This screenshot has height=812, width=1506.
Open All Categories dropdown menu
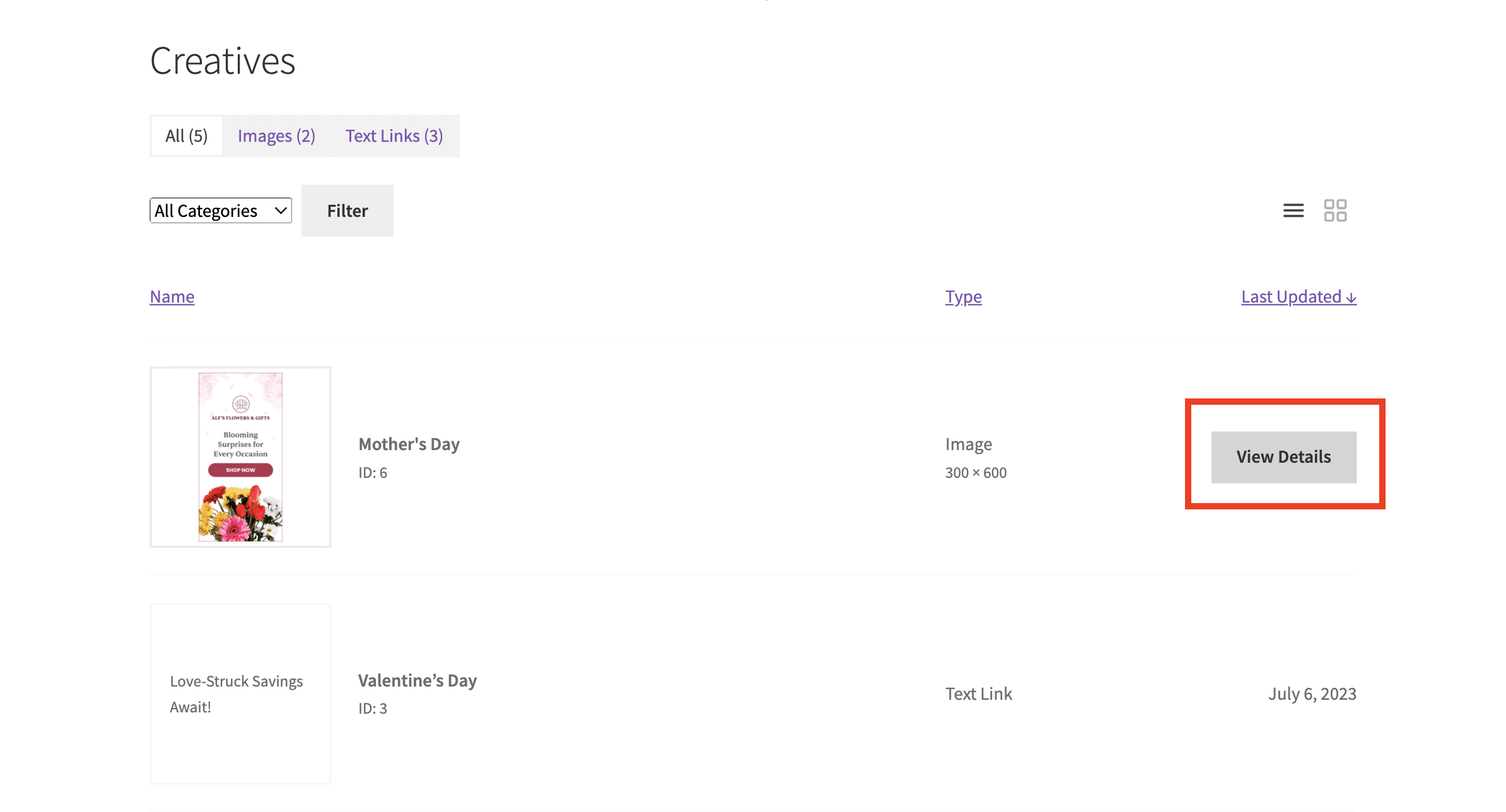point(220,210)
